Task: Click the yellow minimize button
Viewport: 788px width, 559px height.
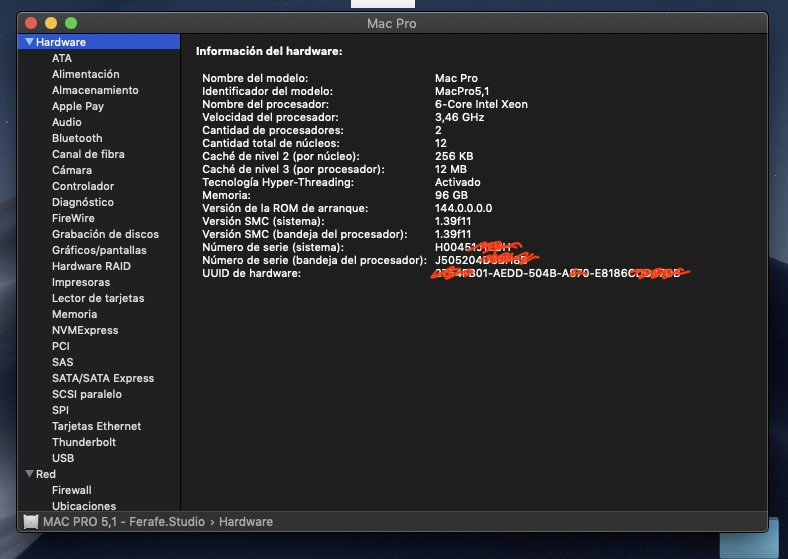Action: (x=51, y=23)
